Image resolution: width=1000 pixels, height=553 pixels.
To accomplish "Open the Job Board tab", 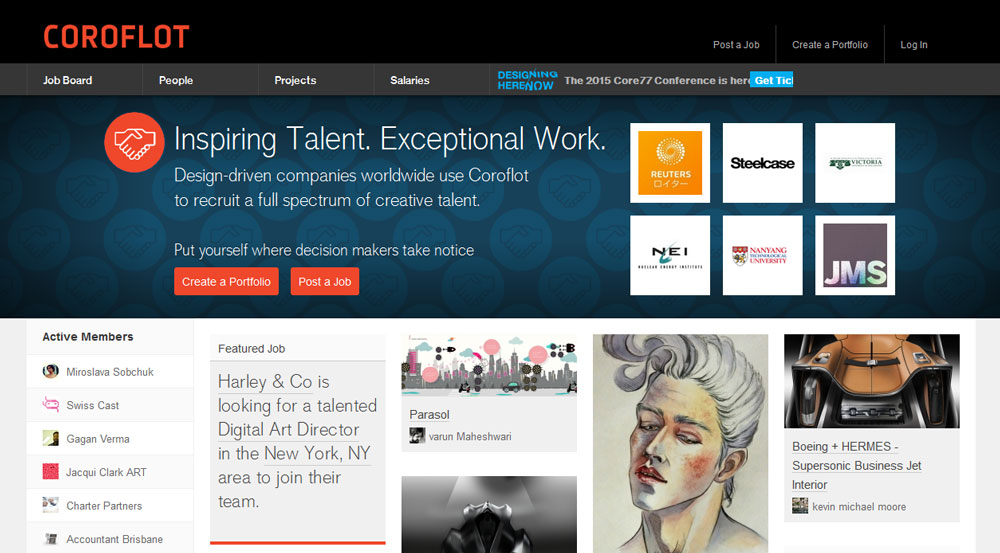I will point(68,80).
